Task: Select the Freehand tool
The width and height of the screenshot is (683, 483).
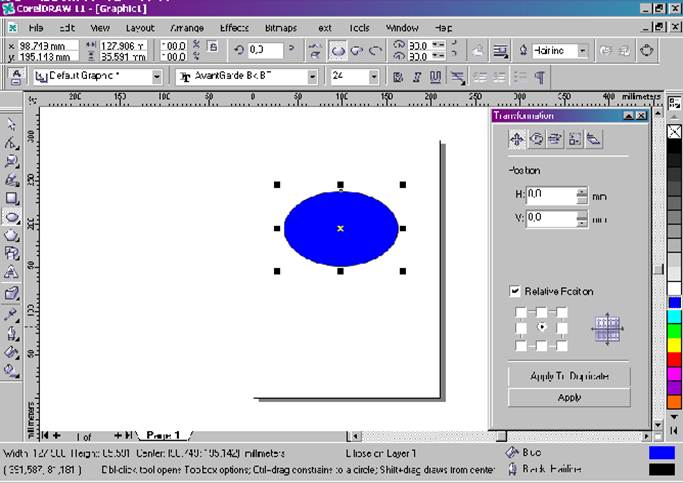Action: point(11,180)
